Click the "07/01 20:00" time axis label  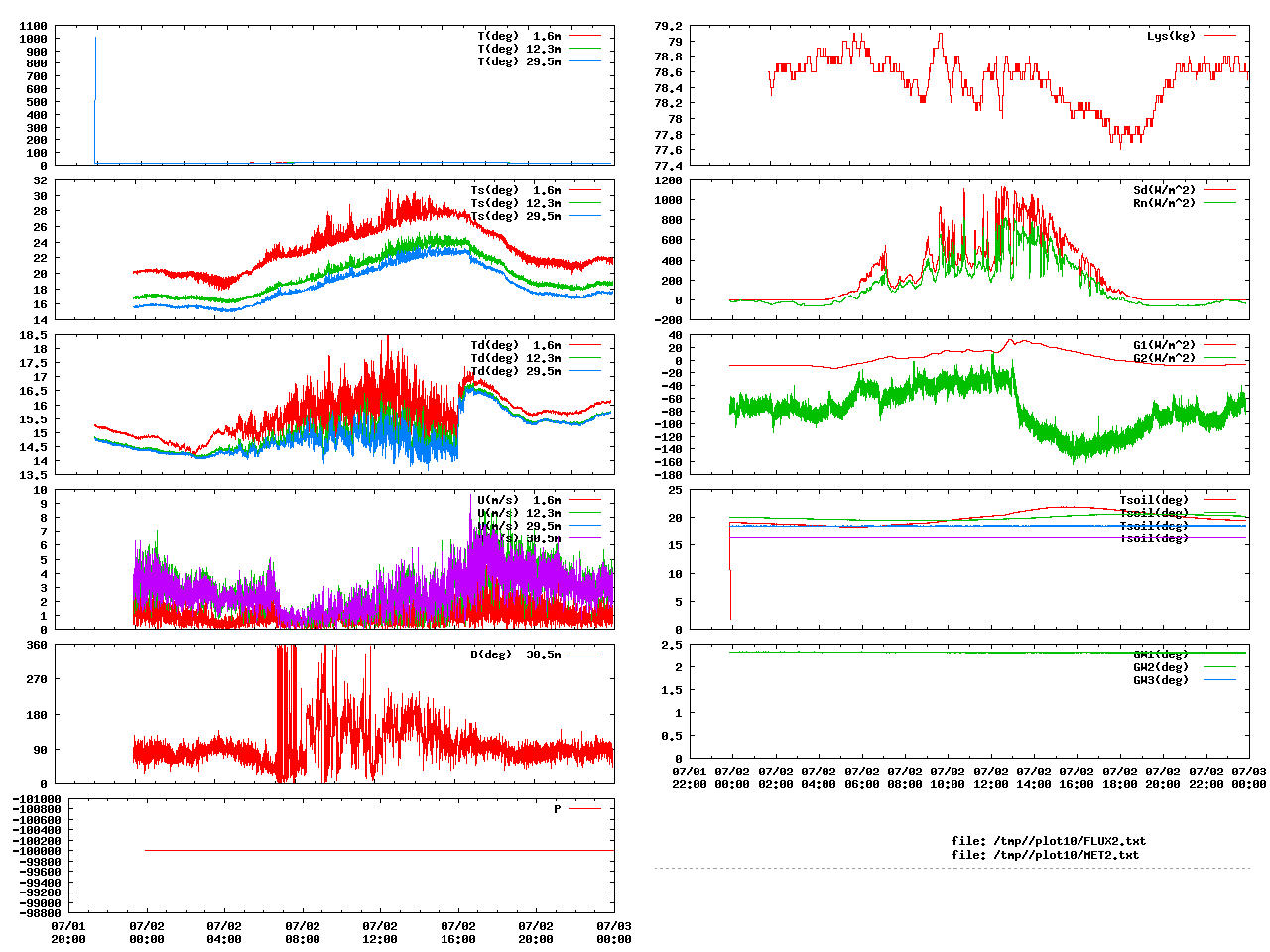click(x=68, y=932)
